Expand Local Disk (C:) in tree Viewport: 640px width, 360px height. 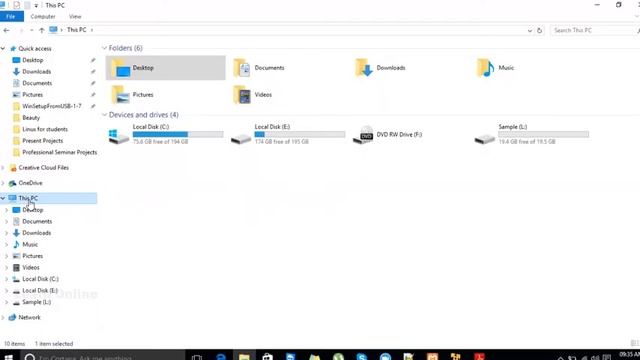pos(7,279)
